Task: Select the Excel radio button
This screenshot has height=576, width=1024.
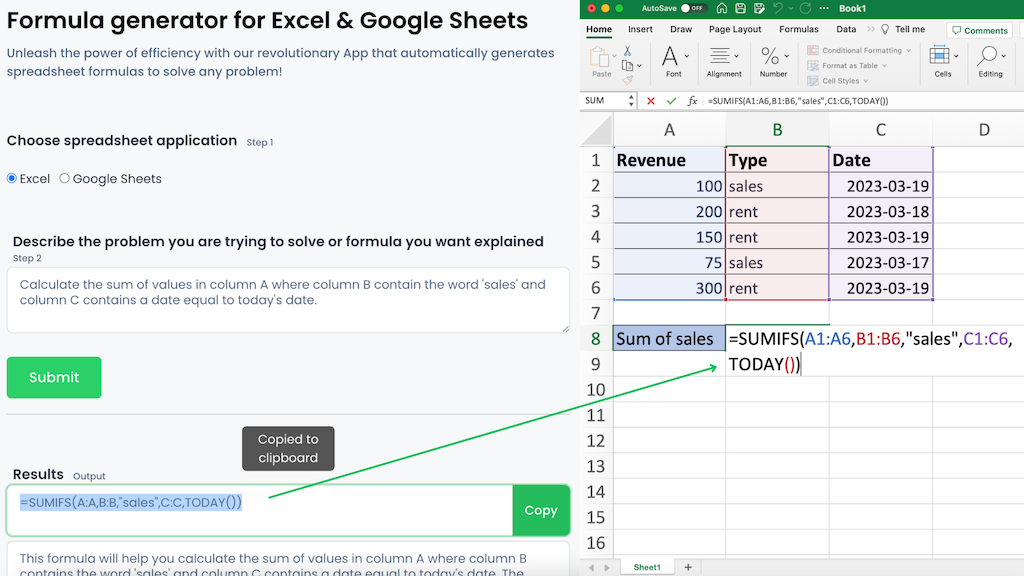Action: tap(9, 179)
